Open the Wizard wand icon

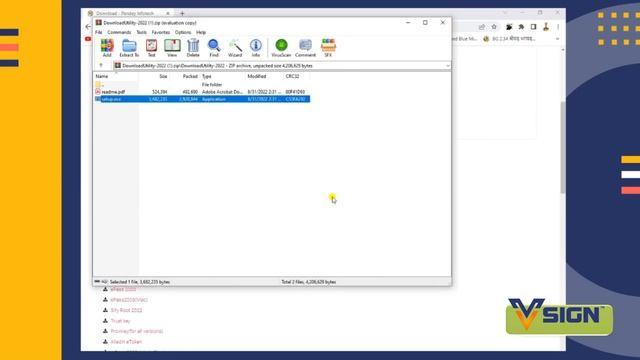click(235, 48)
